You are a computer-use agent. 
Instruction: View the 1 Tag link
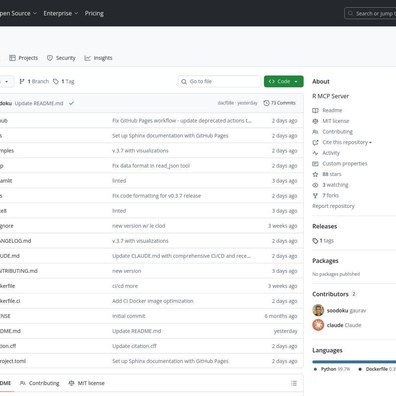(64, 81)
